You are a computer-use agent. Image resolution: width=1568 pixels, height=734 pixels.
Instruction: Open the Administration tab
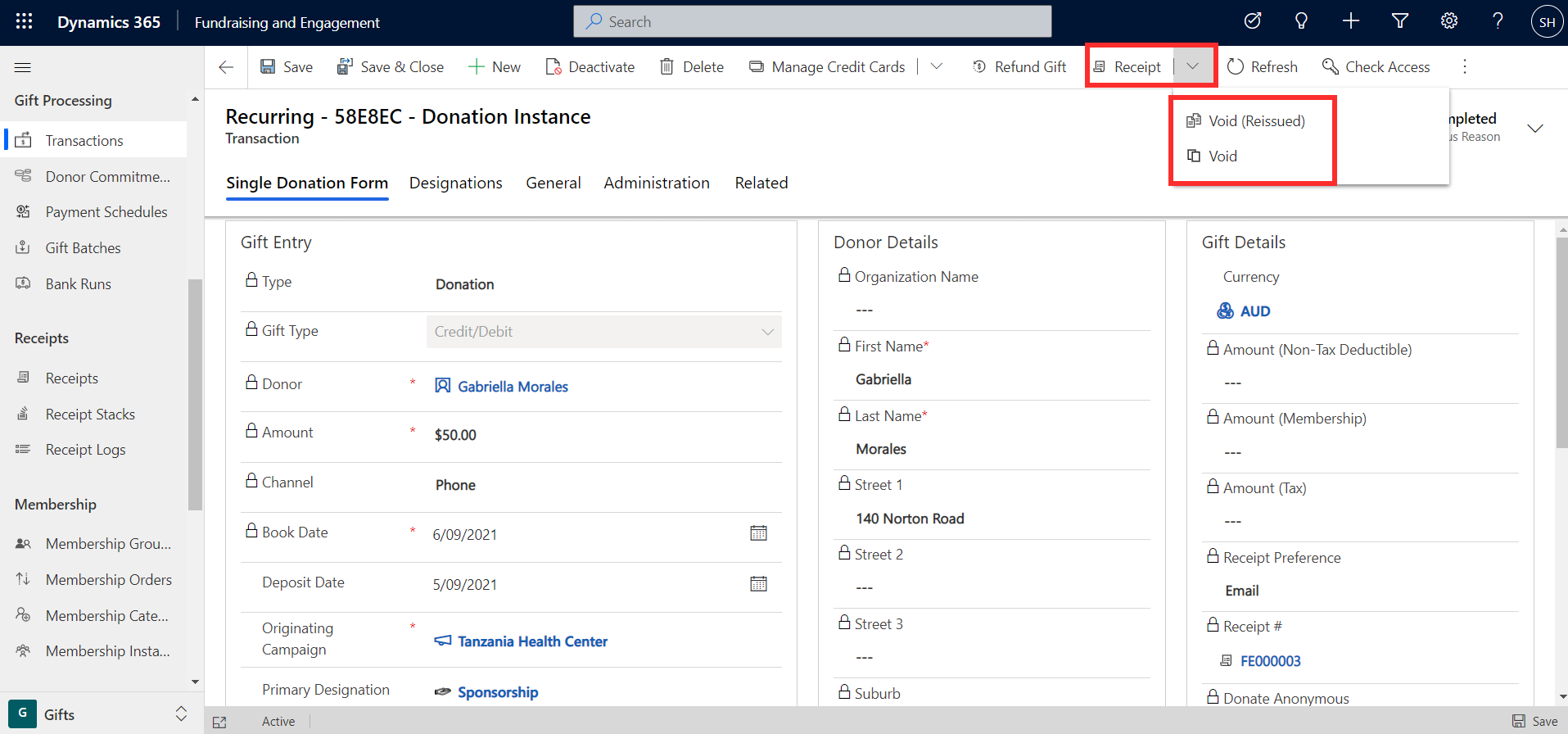coord(657,183)
